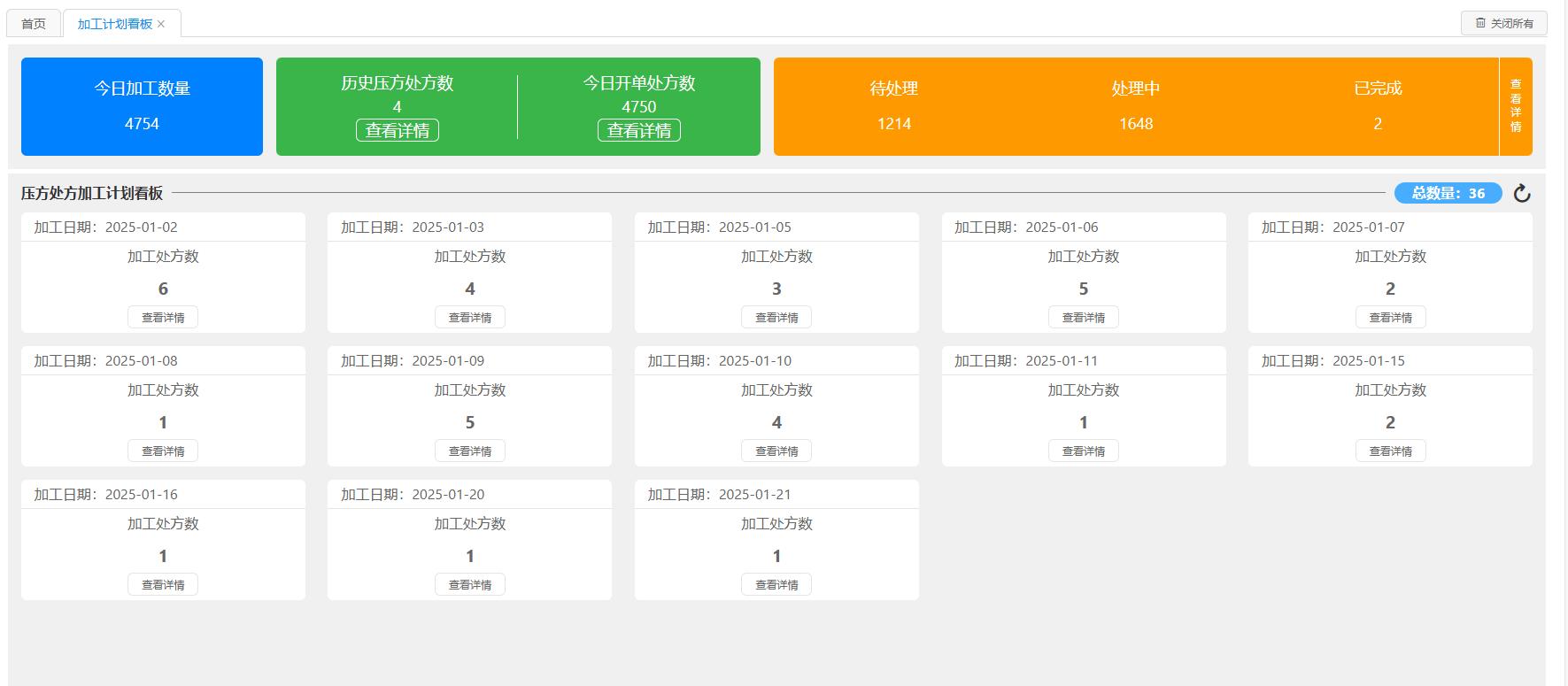Viewport: 1568px width, 686px height.
Task: View details for 加工日期 2025-01-03
Action: pyautogui.click(x=470, y=317)
